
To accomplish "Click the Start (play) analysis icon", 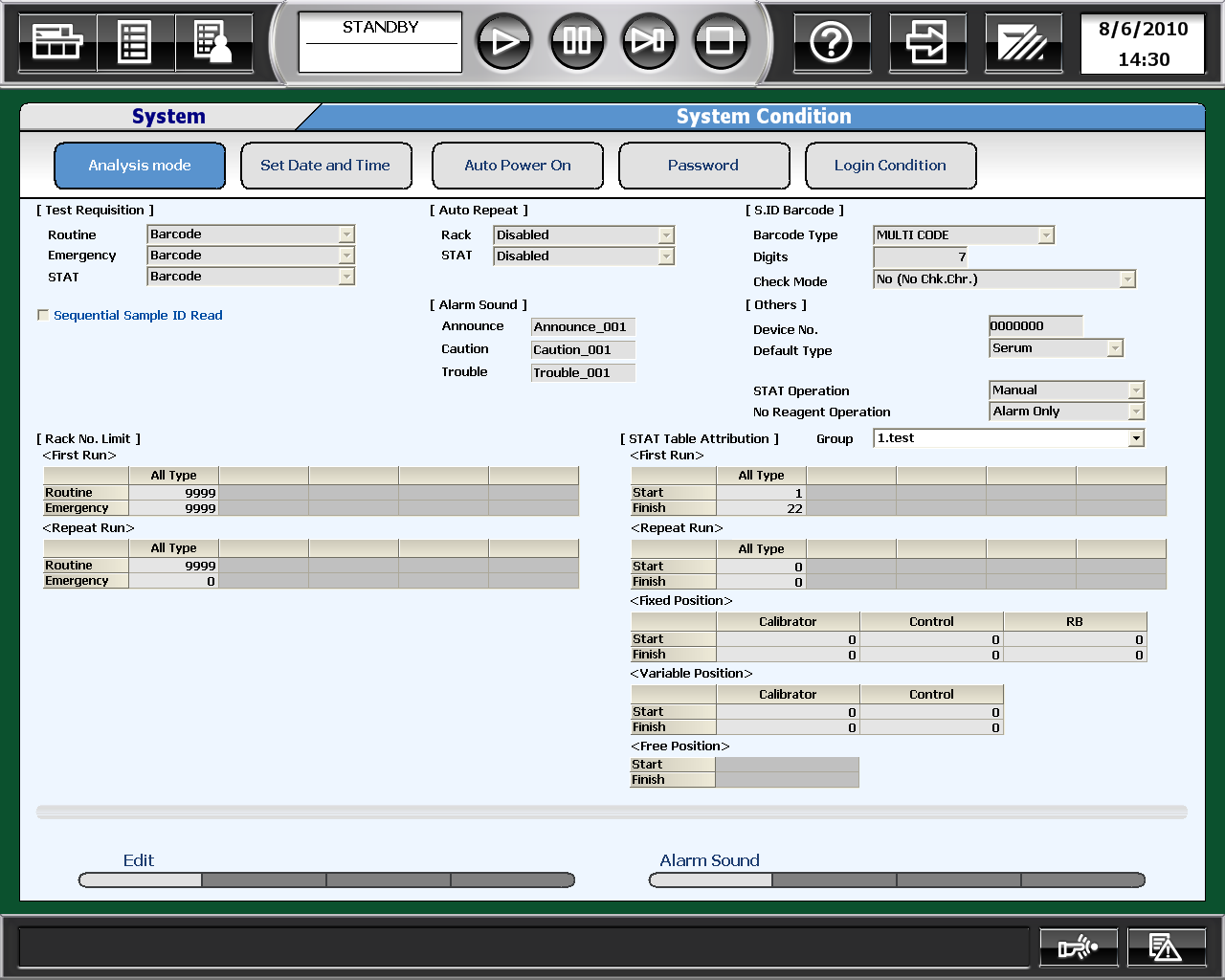I will pos(503,41).
